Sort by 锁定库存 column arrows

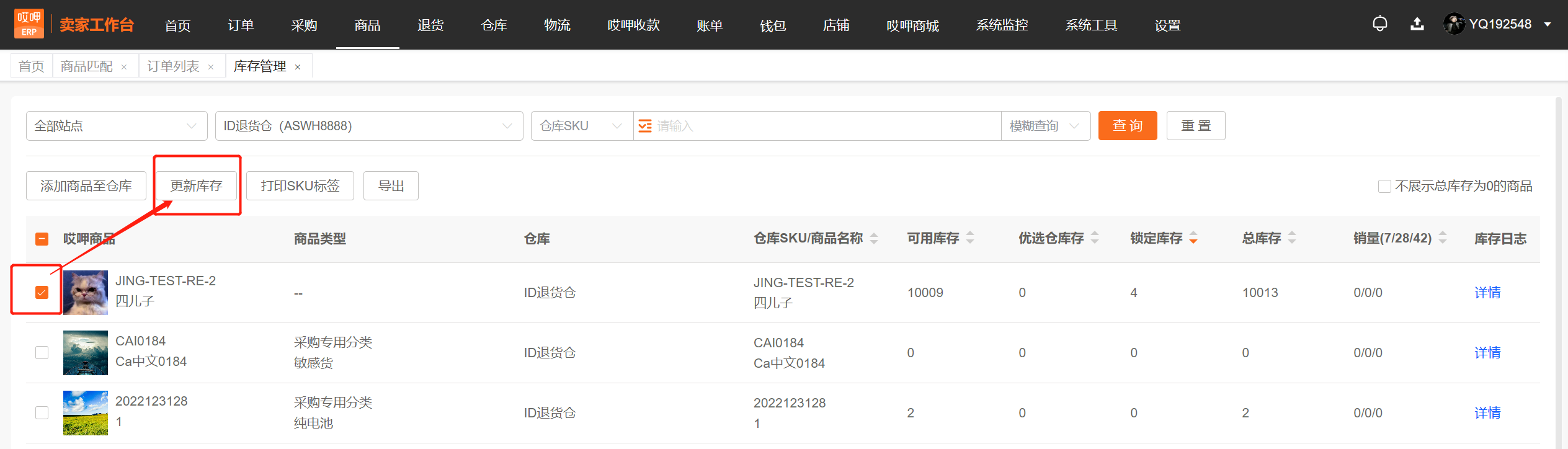pos(1193,238)
